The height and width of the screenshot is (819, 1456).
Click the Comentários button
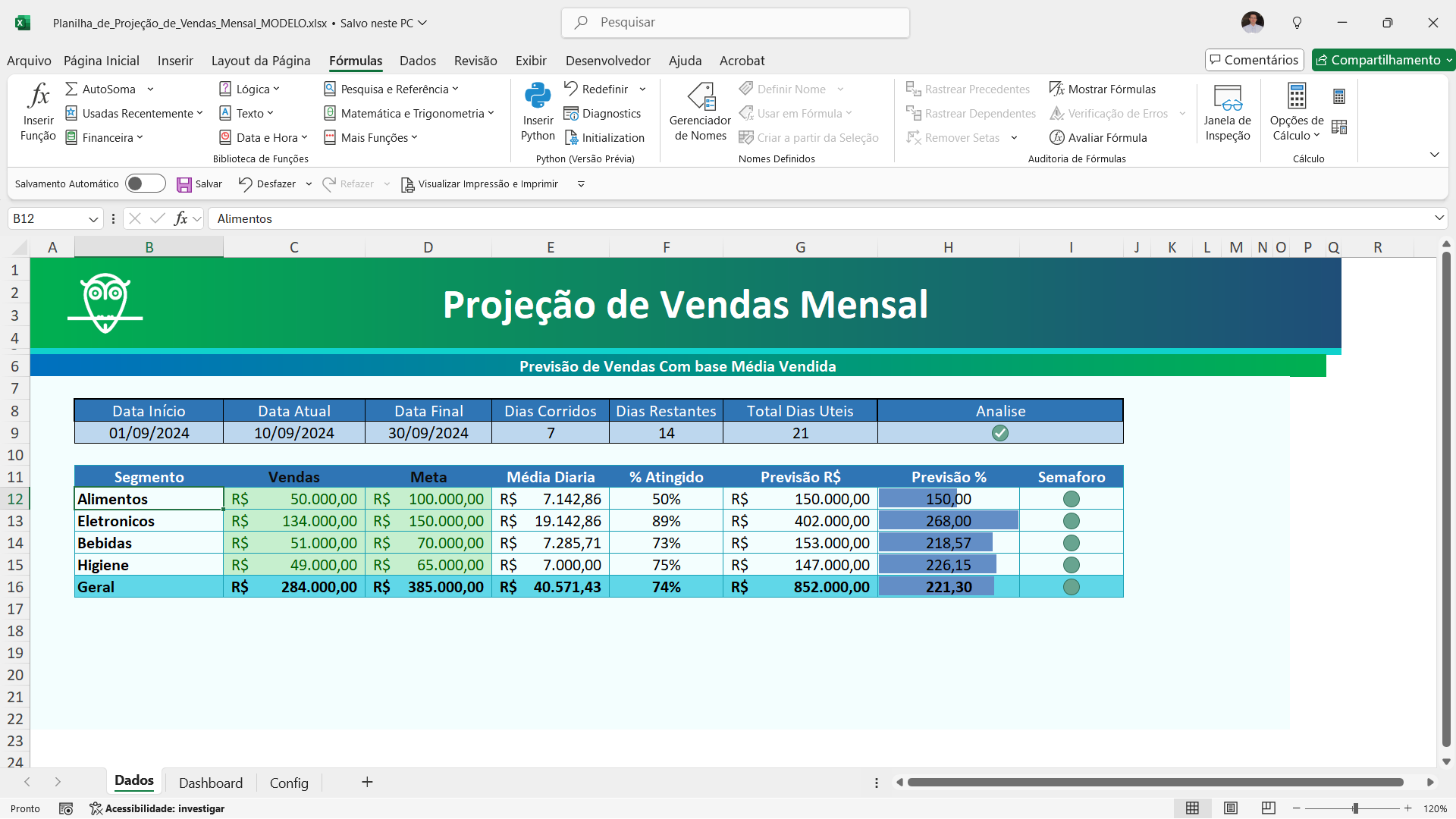coord(1254,60)
